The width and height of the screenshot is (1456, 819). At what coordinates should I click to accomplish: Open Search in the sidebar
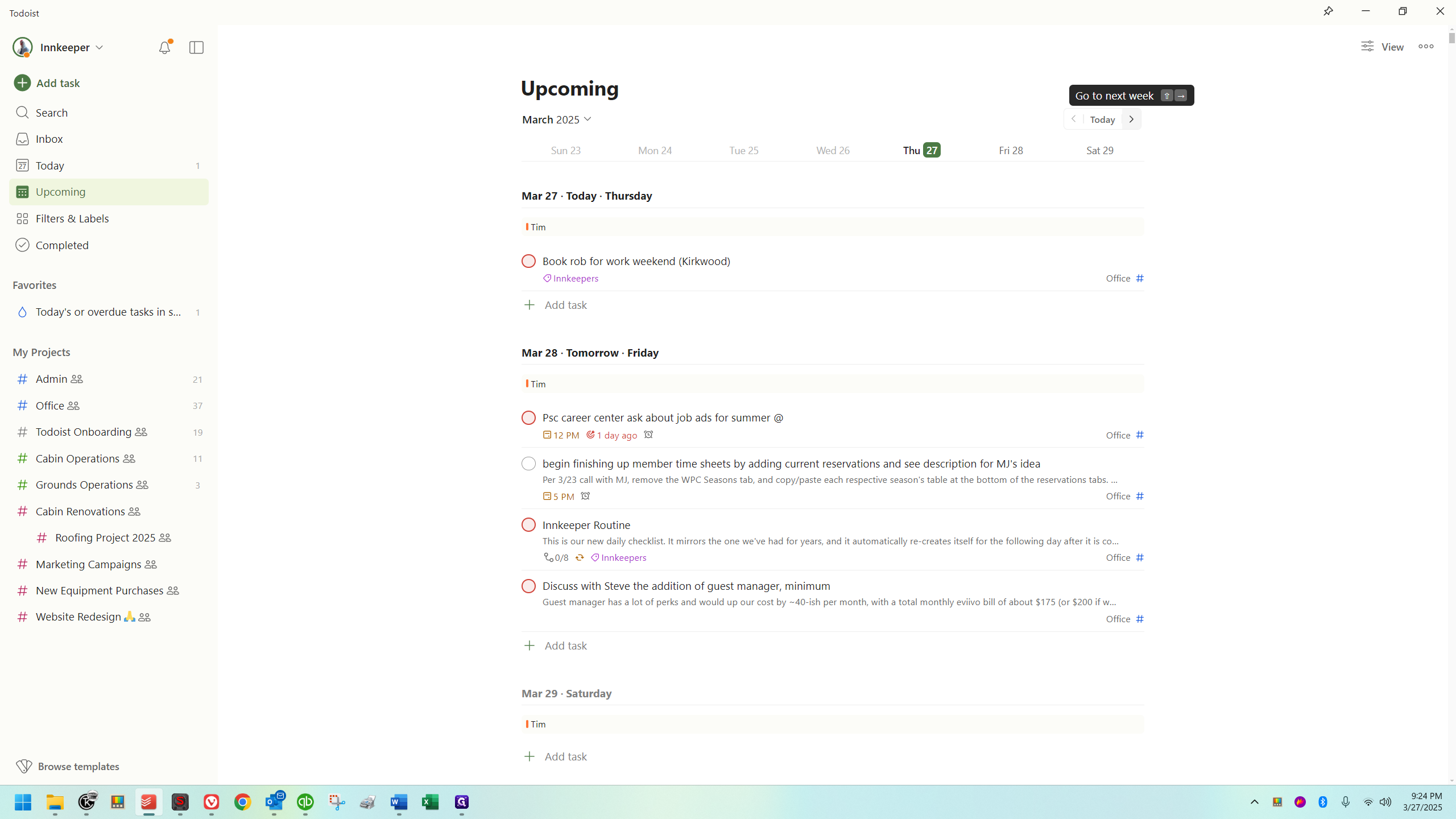point(109,113)
